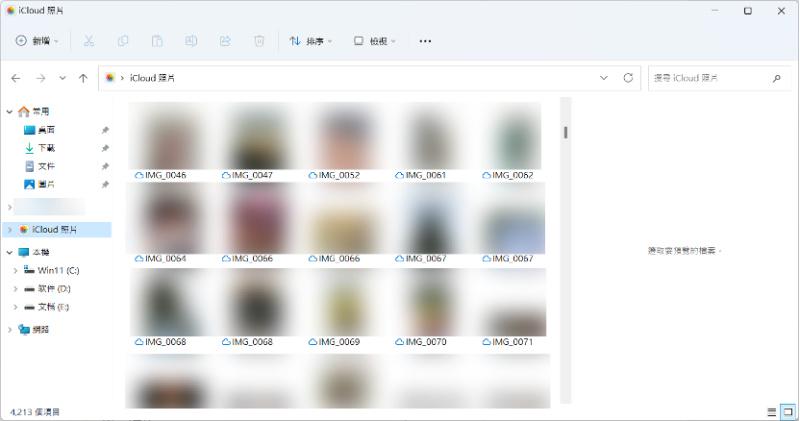This screenshot has height=421, width=800.
Task: Open the recent locations chevron
Action: [x=62, y=78]
